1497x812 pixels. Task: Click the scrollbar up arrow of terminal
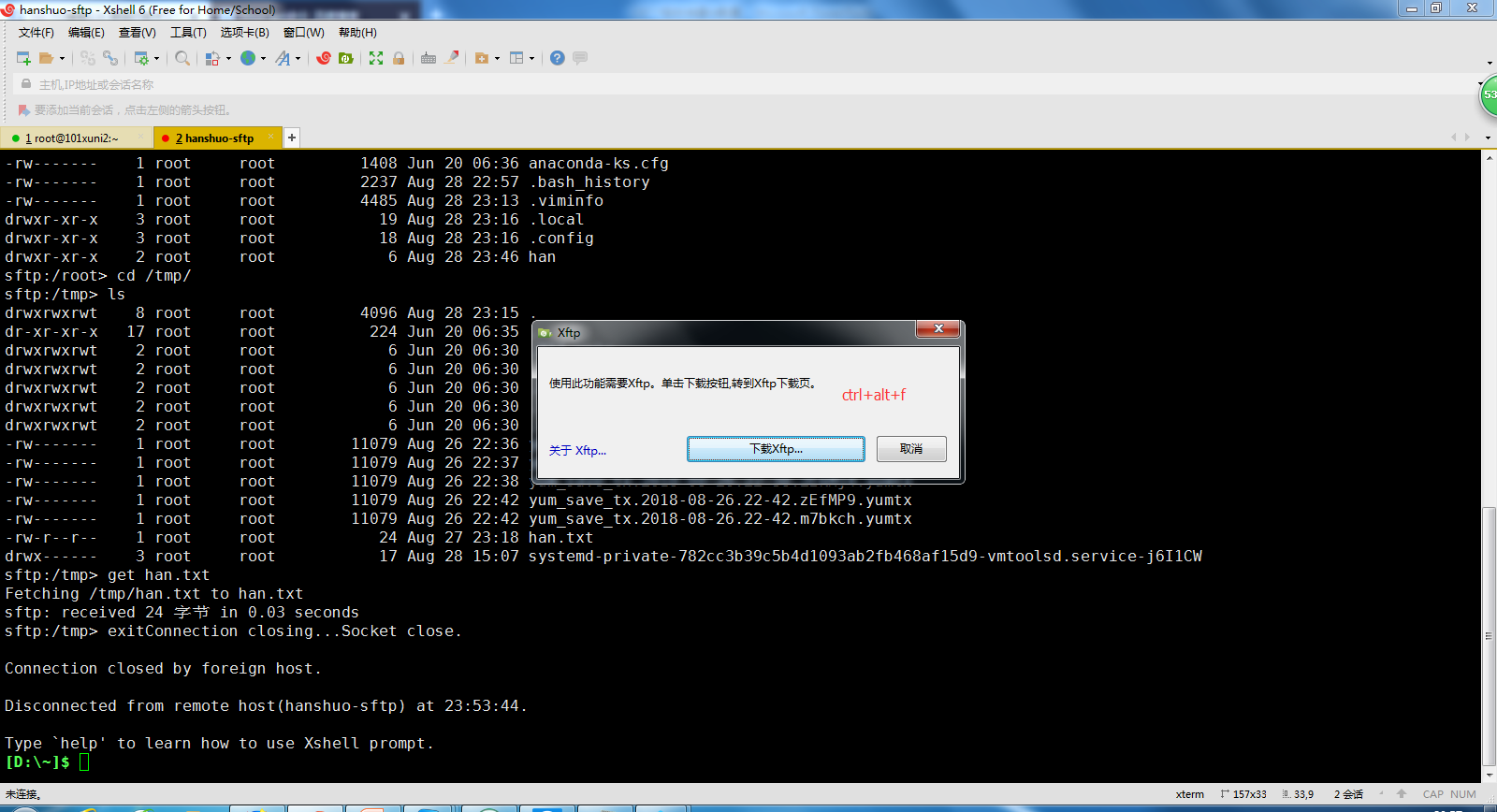pyautogui.click(x=1489, y=157)
